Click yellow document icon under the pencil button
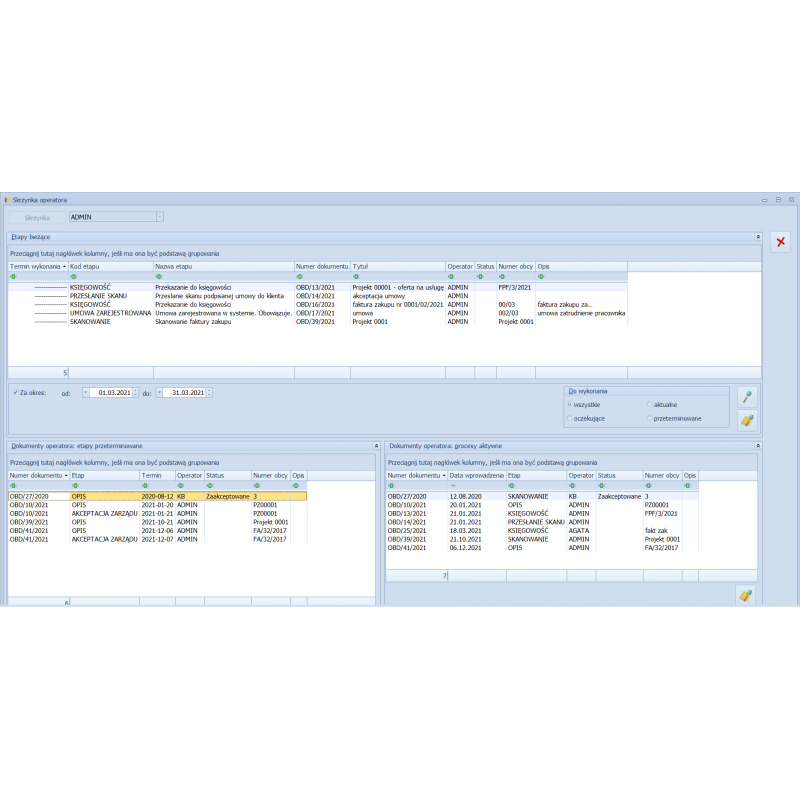 pyautogui.click(x=746, y=421)
